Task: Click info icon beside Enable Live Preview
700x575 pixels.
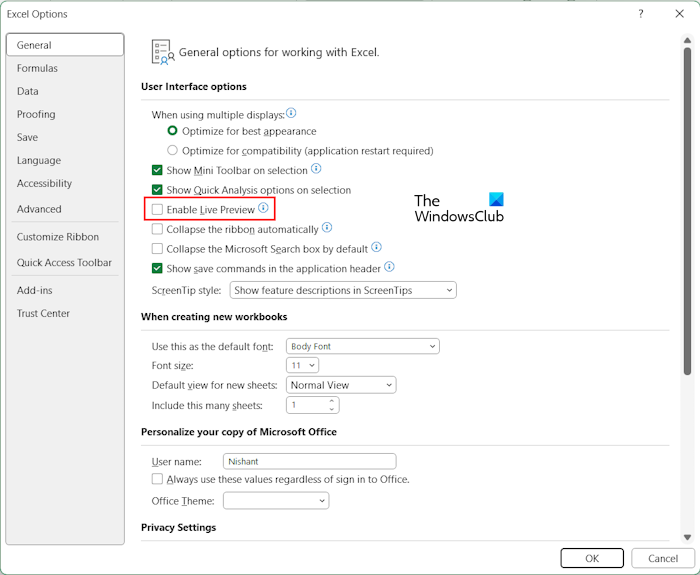Action: pyautogui.click(x=263, y=208)
